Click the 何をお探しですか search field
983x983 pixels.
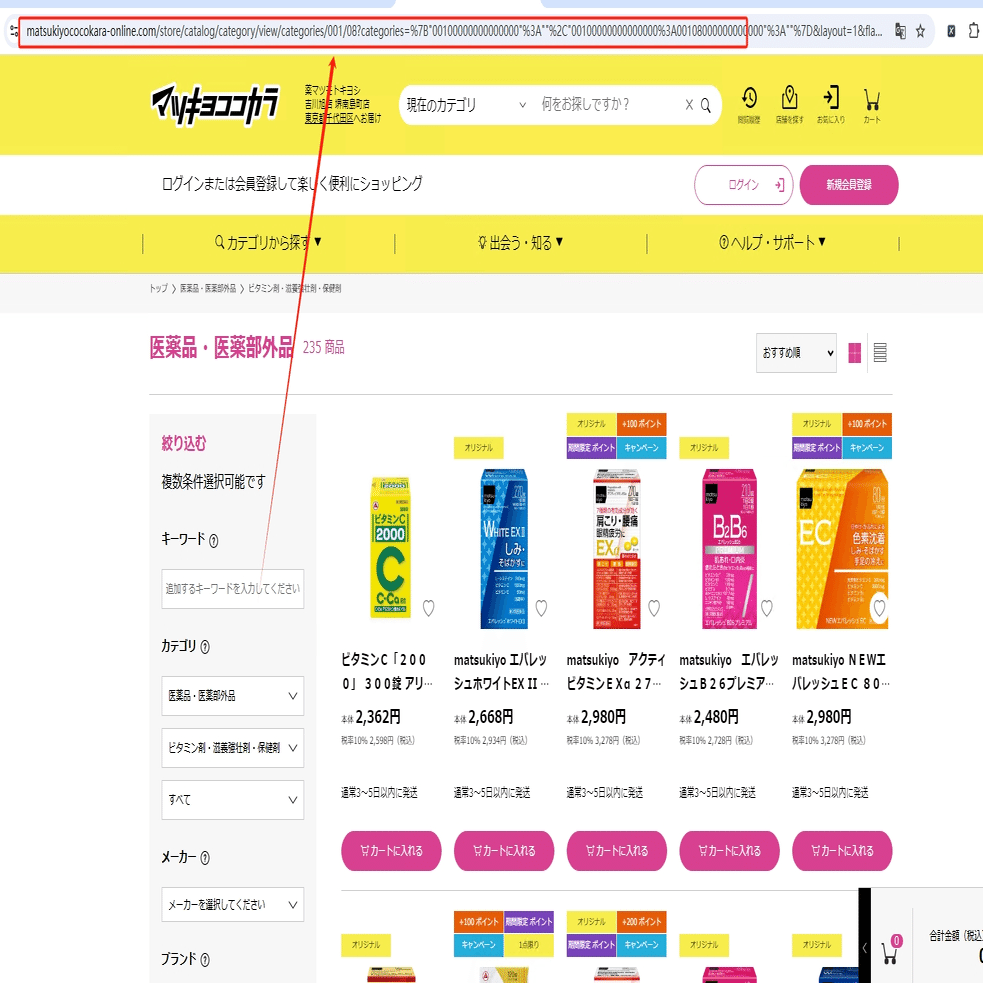(x=607, y=105)
